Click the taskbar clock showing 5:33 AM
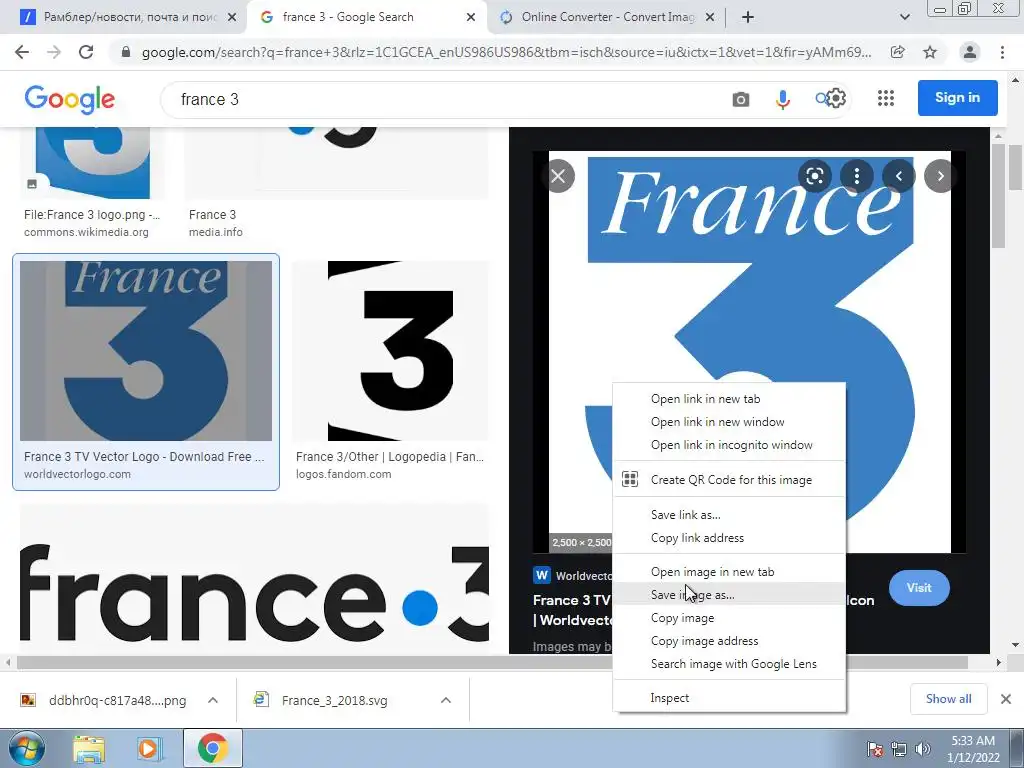 pyautogui.click(x=972, y=749)
